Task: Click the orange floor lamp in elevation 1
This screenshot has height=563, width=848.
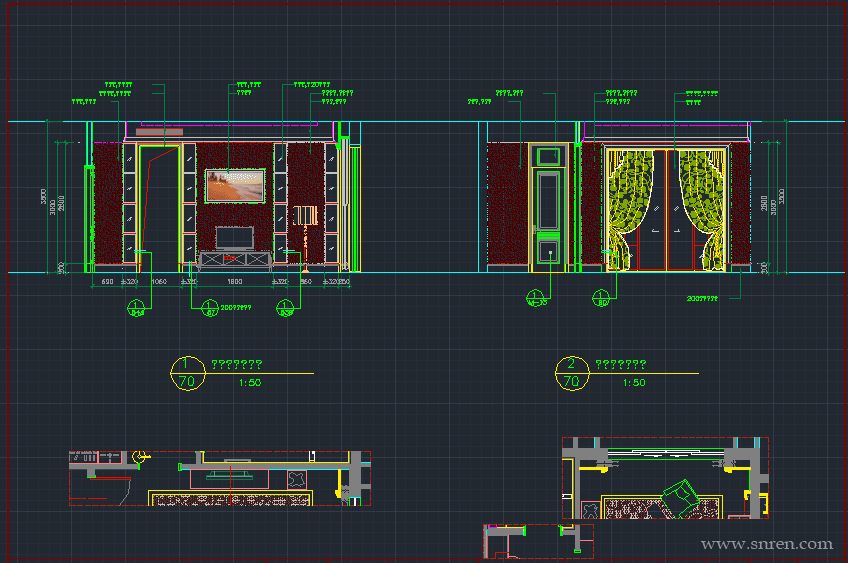Action: (306, 238)
